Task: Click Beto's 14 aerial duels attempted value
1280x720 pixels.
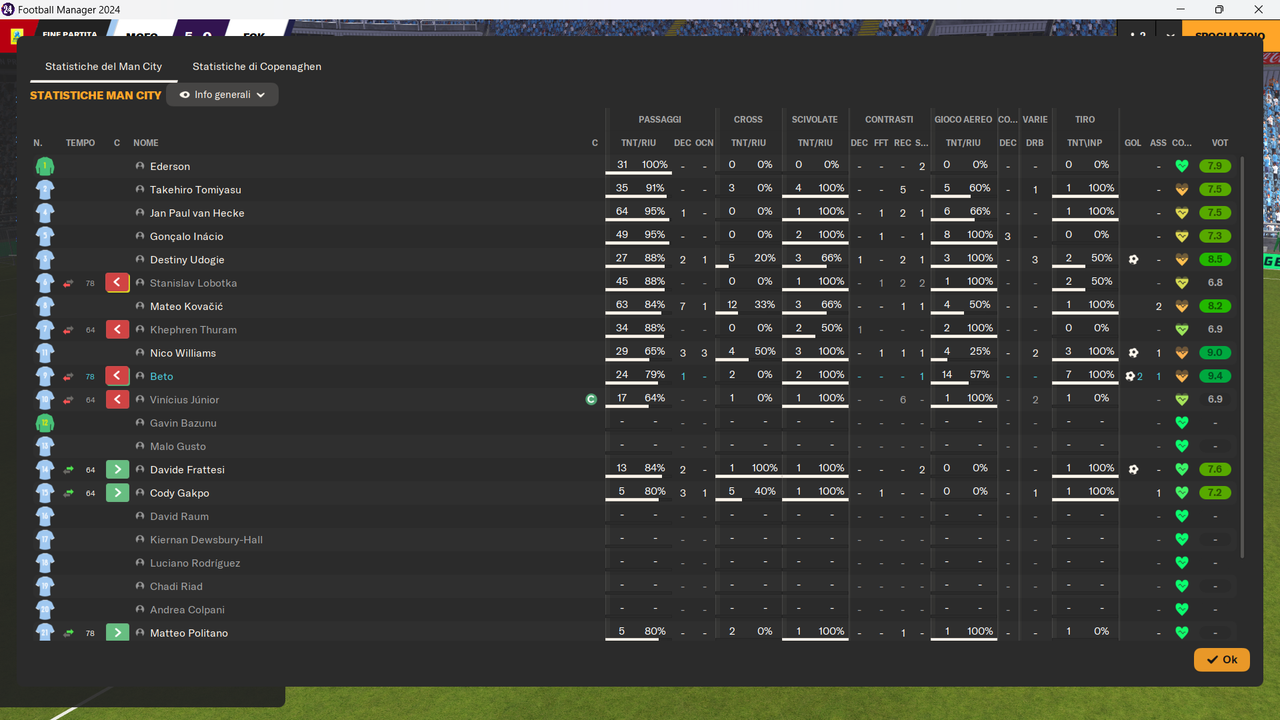Action: [947, 374]
